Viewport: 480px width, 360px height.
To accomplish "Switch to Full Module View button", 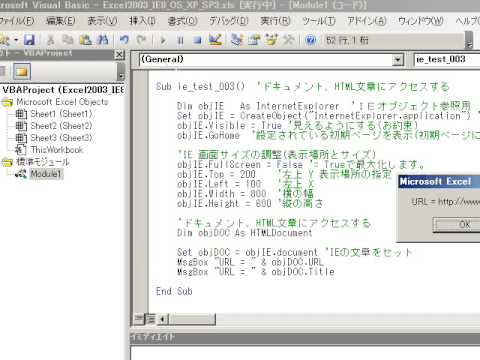I will 151,319.
